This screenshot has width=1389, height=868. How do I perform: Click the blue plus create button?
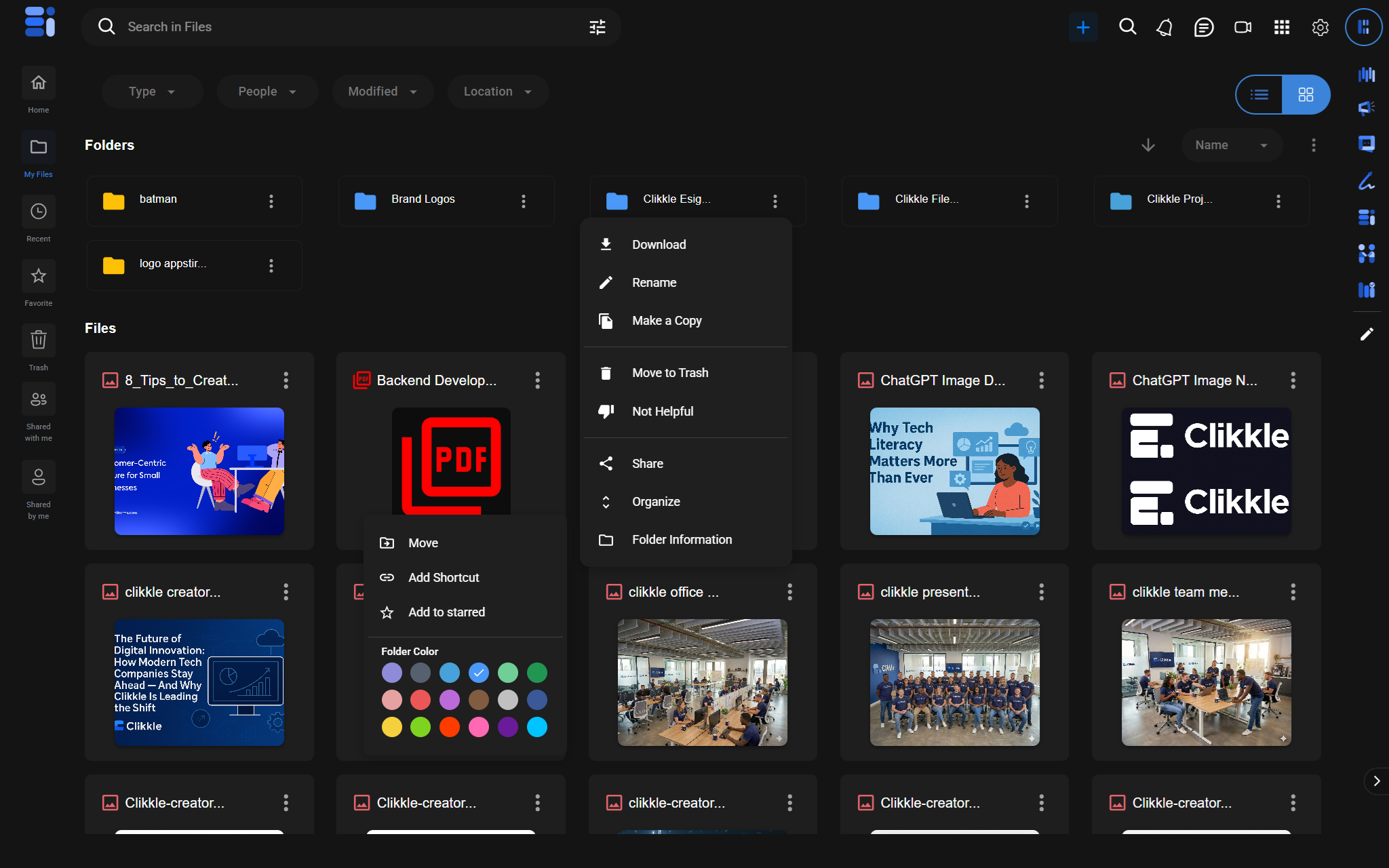pos(1083,27)
